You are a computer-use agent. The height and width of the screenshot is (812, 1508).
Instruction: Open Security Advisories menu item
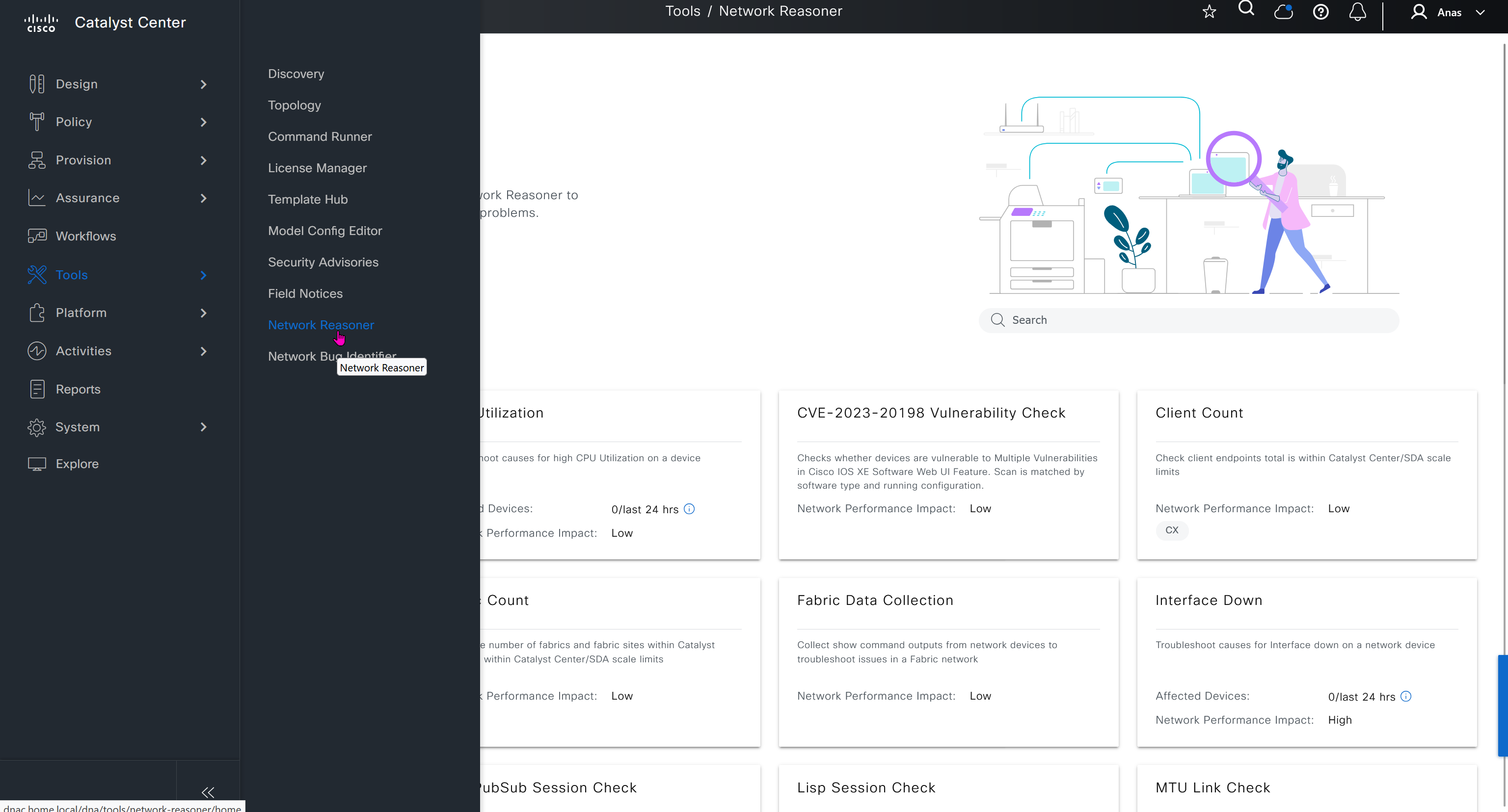[323, 262]
